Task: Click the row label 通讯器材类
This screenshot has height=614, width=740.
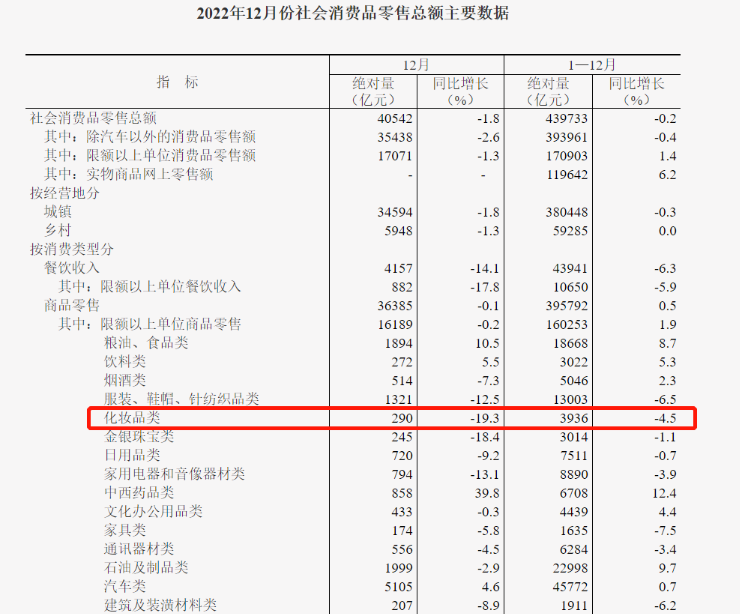Action: point(139,548)
